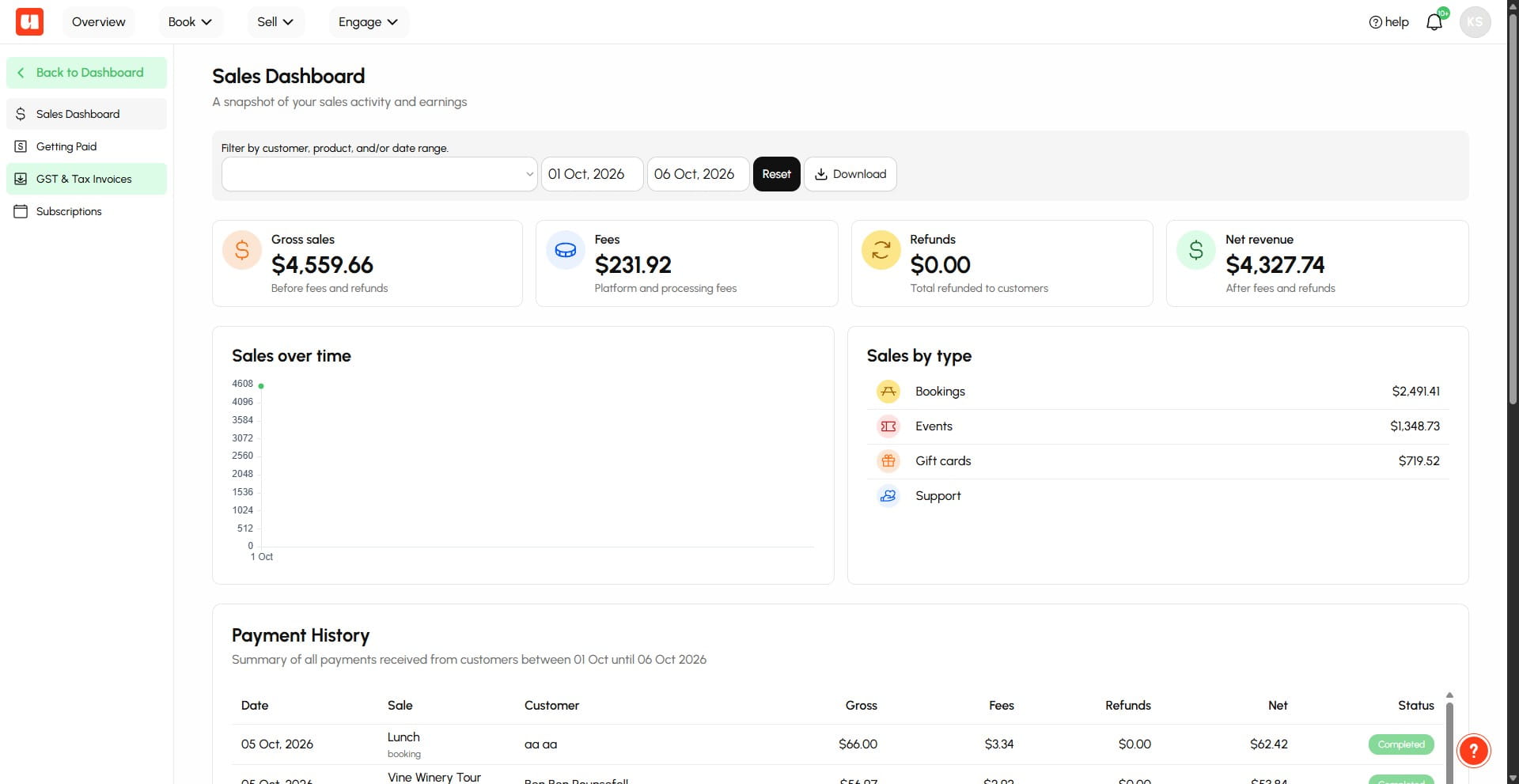Open the notifications bell icon
The width and height of the screenshot is (1519, 784).
click(x=1434, y=22)
